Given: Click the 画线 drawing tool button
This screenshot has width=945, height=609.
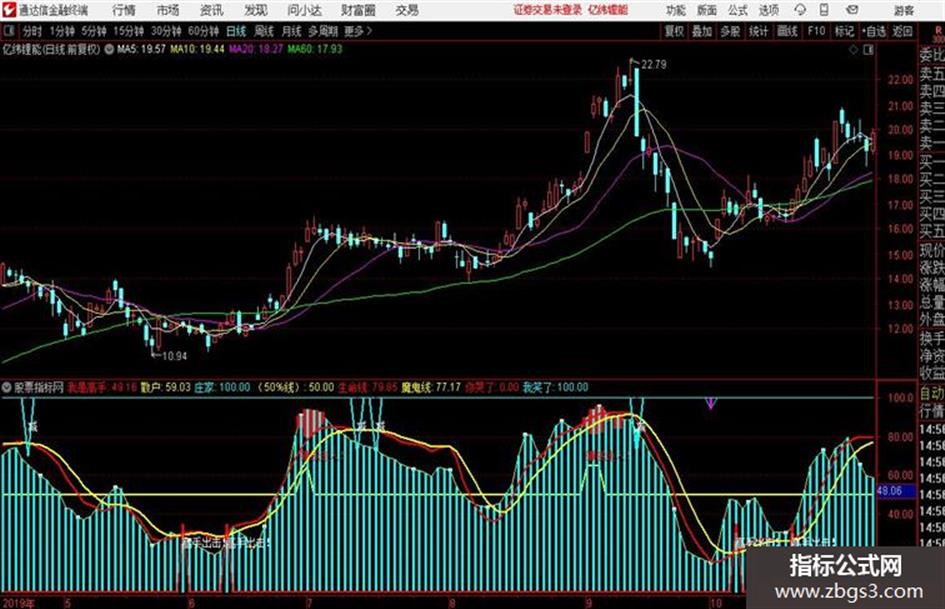Looking at the screenshot, I should click(787, 31).
